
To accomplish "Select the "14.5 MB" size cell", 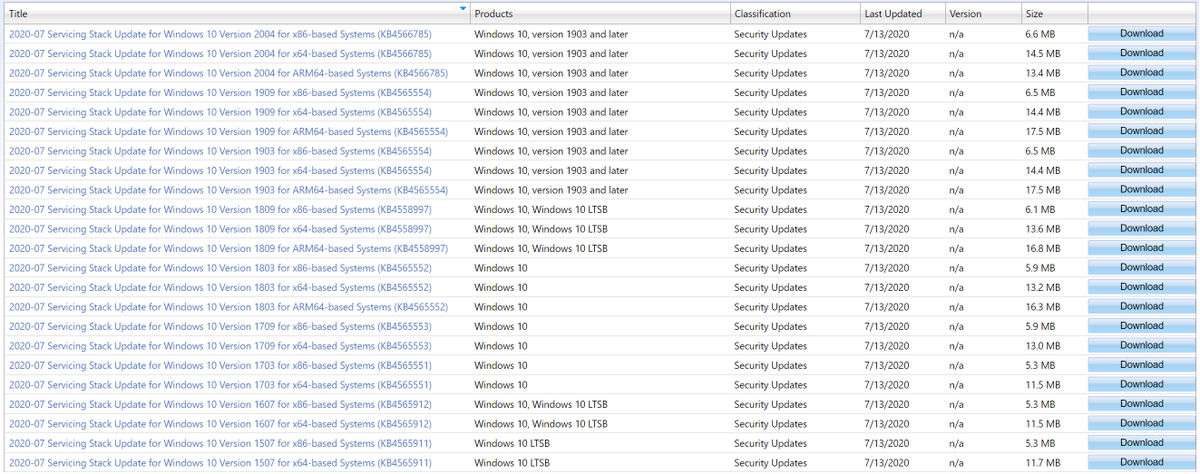I will coord(1043,54).
